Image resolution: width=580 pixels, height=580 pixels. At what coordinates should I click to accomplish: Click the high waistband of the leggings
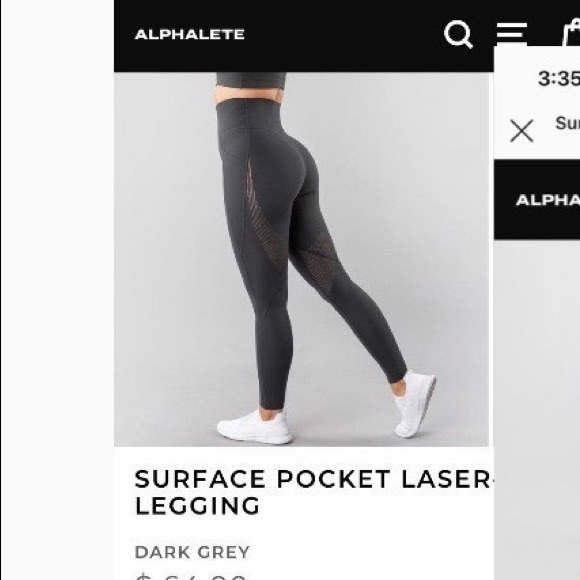click(250, 115)
